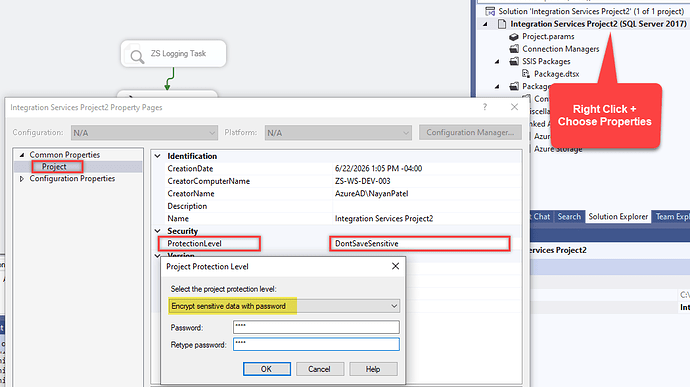Switch to the Chat tab
Viewport: 690px width, 387px height.
pos(541,217)
